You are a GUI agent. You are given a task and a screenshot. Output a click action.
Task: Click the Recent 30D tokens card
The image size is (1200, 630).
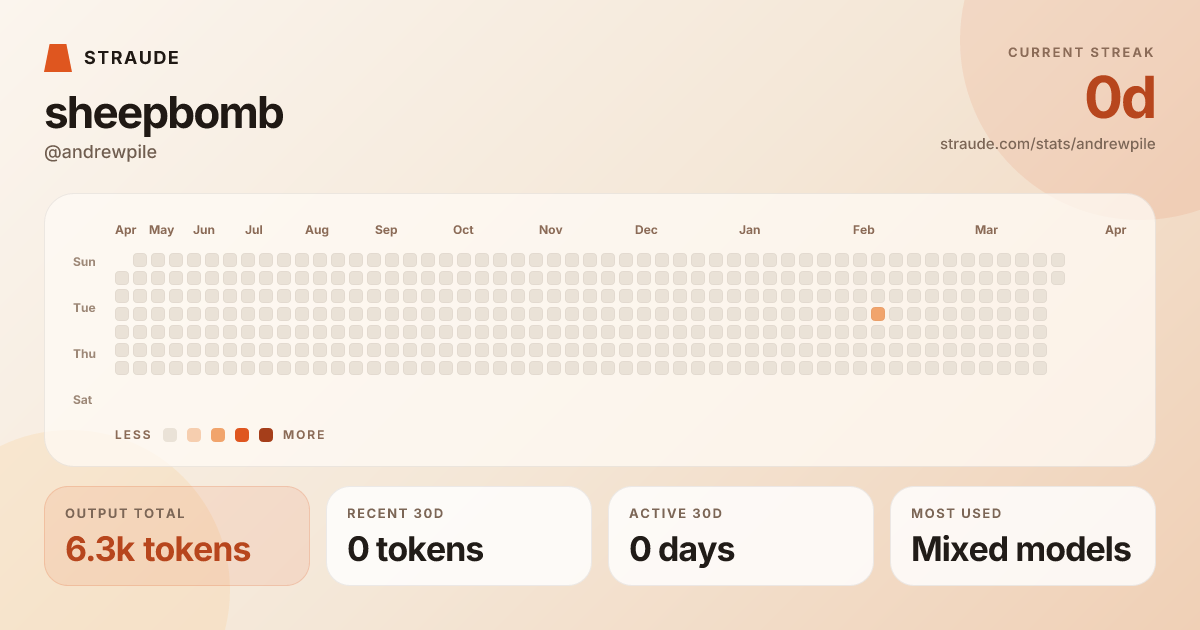click(459, 536)
